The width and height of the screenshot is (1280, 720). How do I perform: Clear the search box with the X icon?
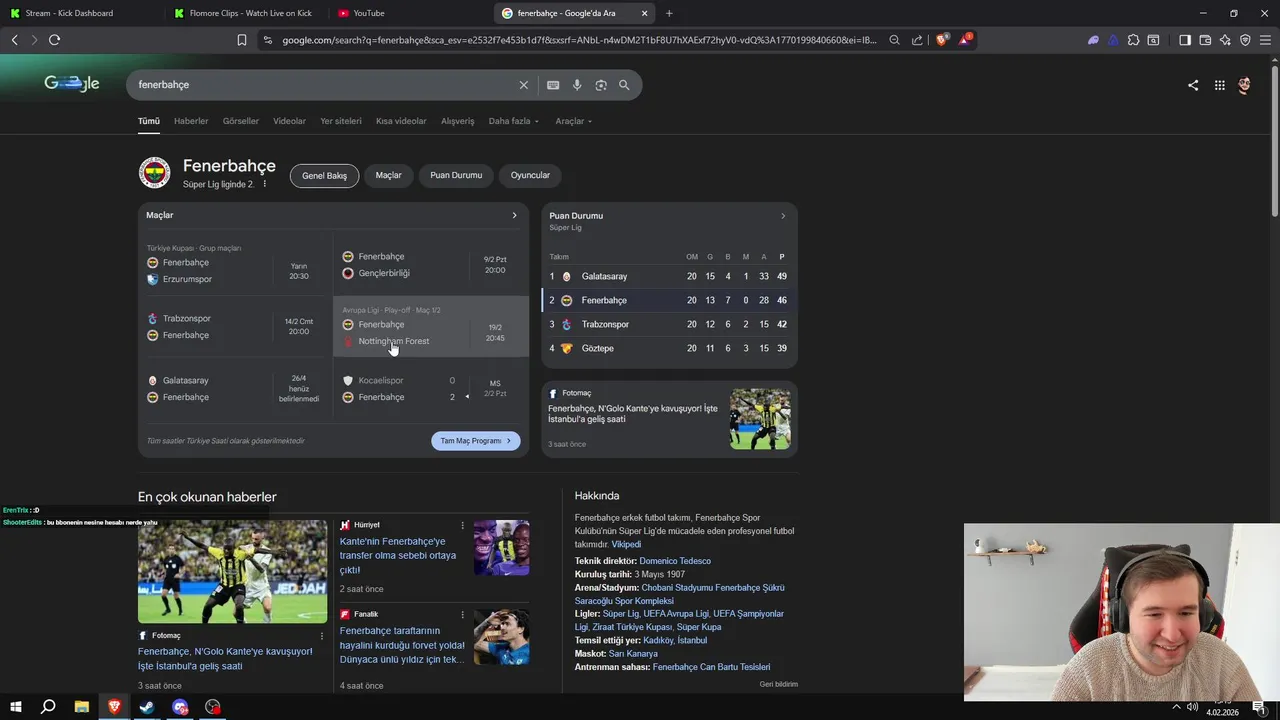click(x=523, y=85)
